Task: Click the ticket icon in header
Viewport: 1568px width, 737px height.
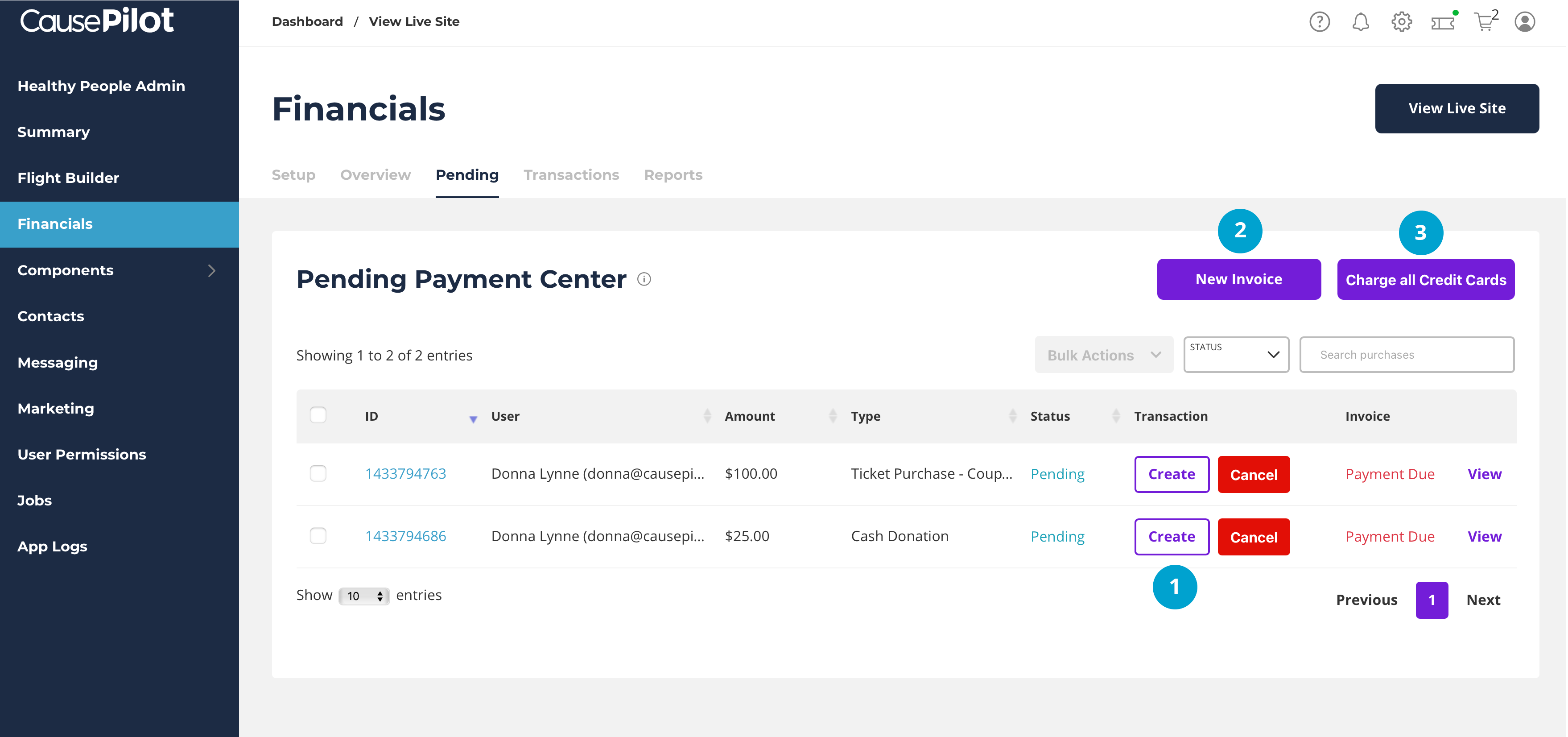Action: (1443, 23)
